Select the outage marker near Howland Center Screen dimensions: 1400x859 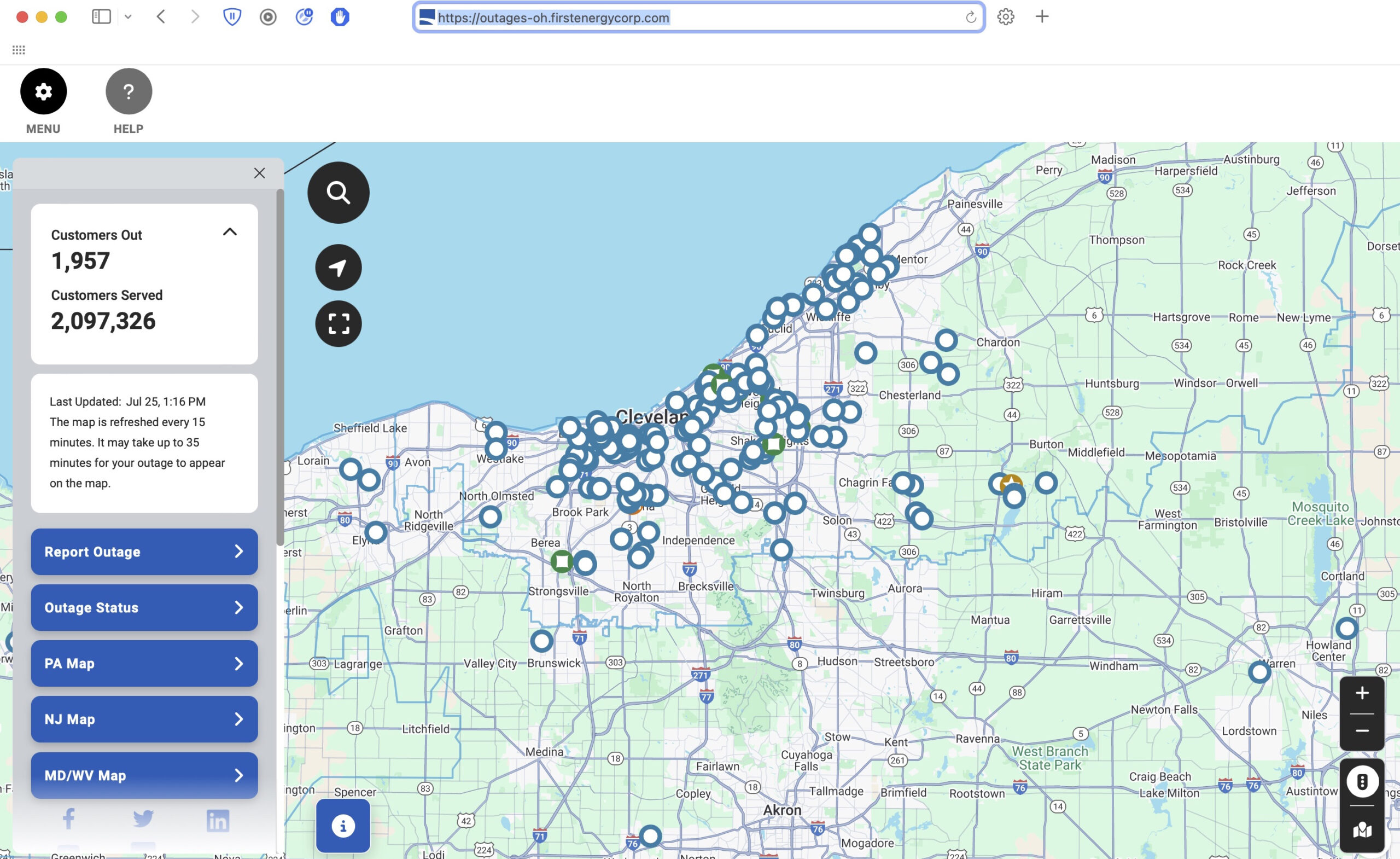1346,628
